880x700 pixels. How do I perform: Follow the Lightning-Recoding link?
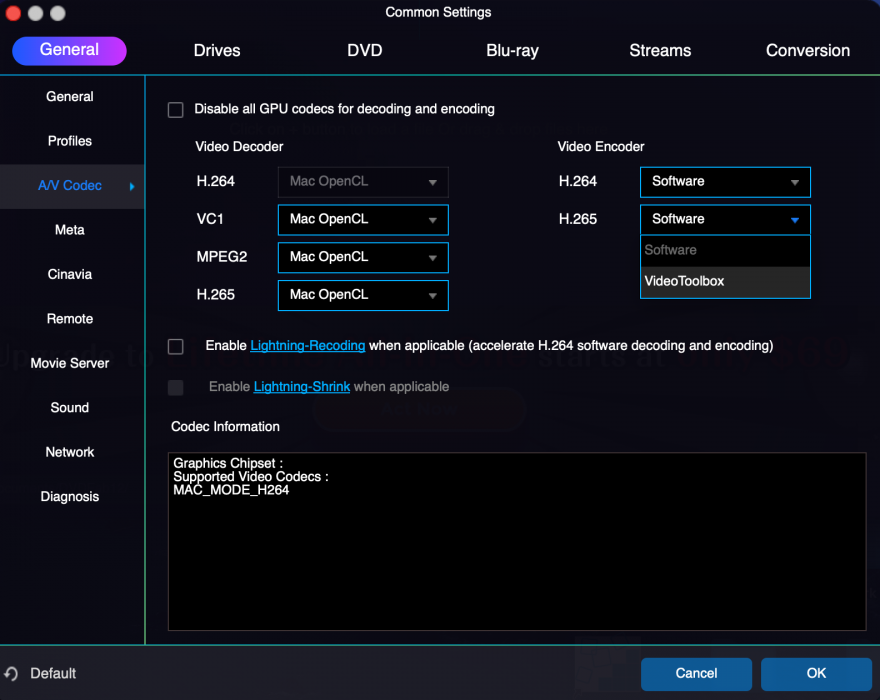point(307,346)
